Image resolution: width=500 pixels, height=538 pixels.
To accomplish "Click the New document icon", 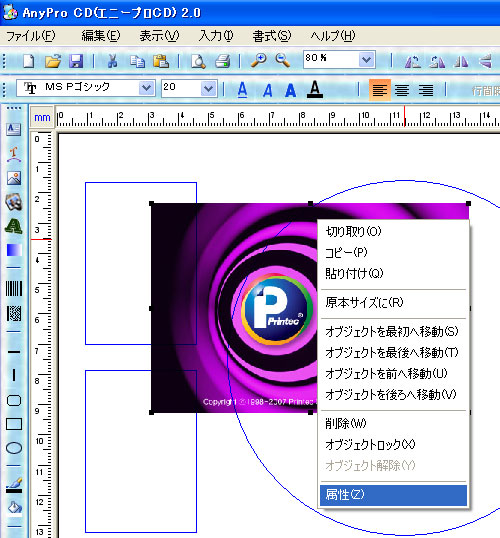I will [x=28, y=61].
